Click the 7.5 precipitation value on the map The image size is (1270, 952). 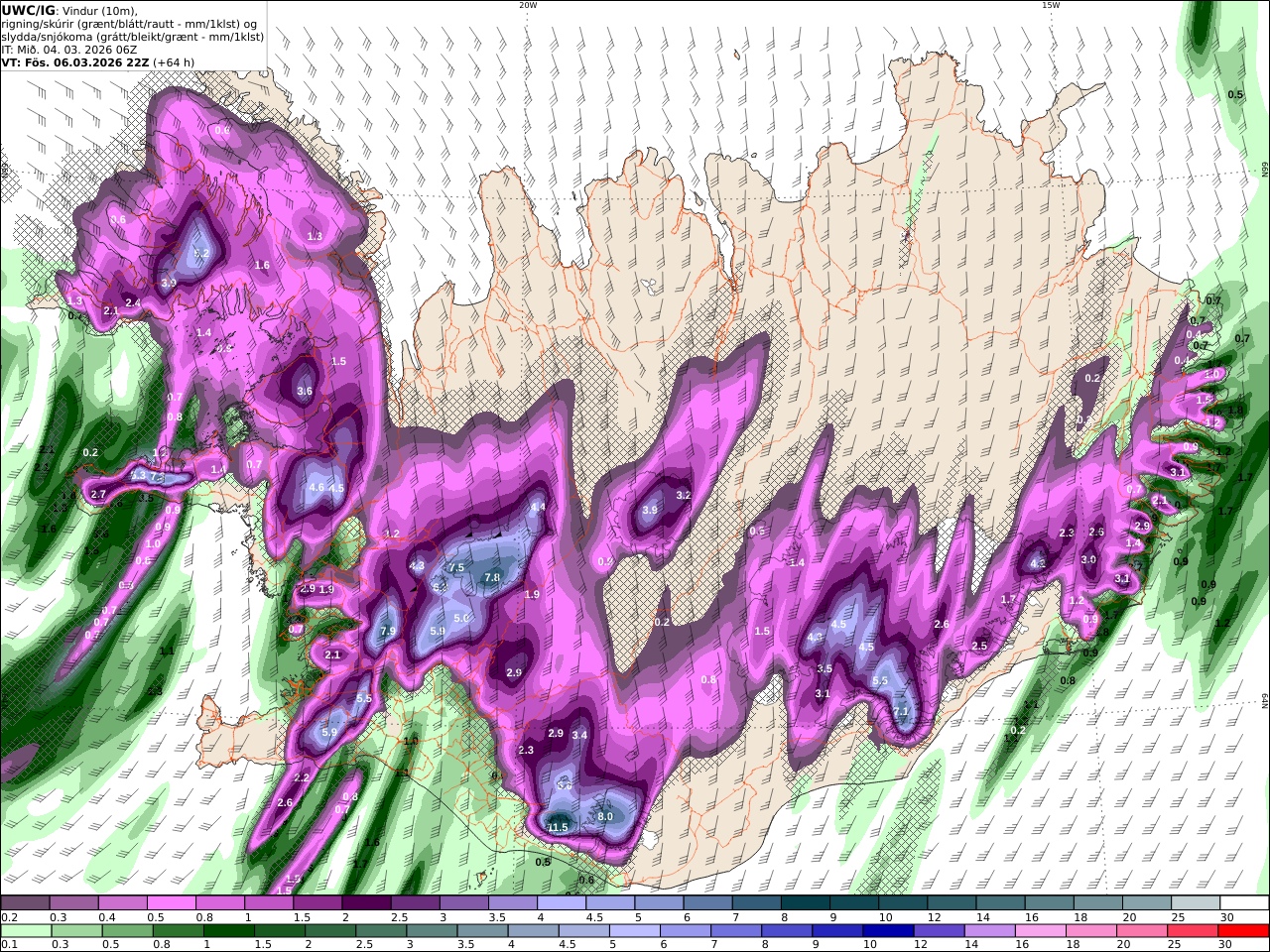pos(456,567)
